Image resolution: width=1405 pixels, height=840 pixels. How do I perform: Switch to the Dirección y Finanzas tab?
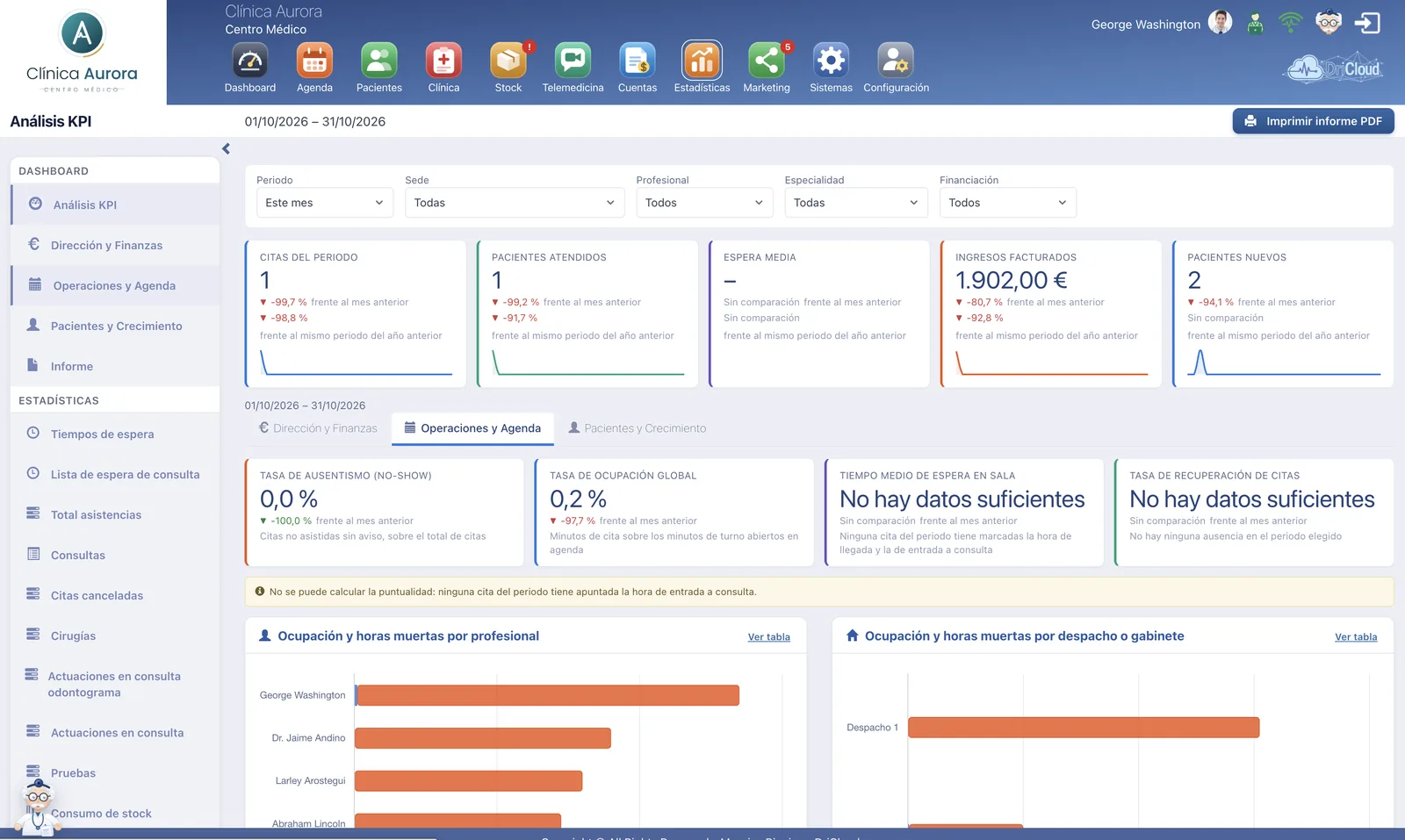[x=318, y=428]
